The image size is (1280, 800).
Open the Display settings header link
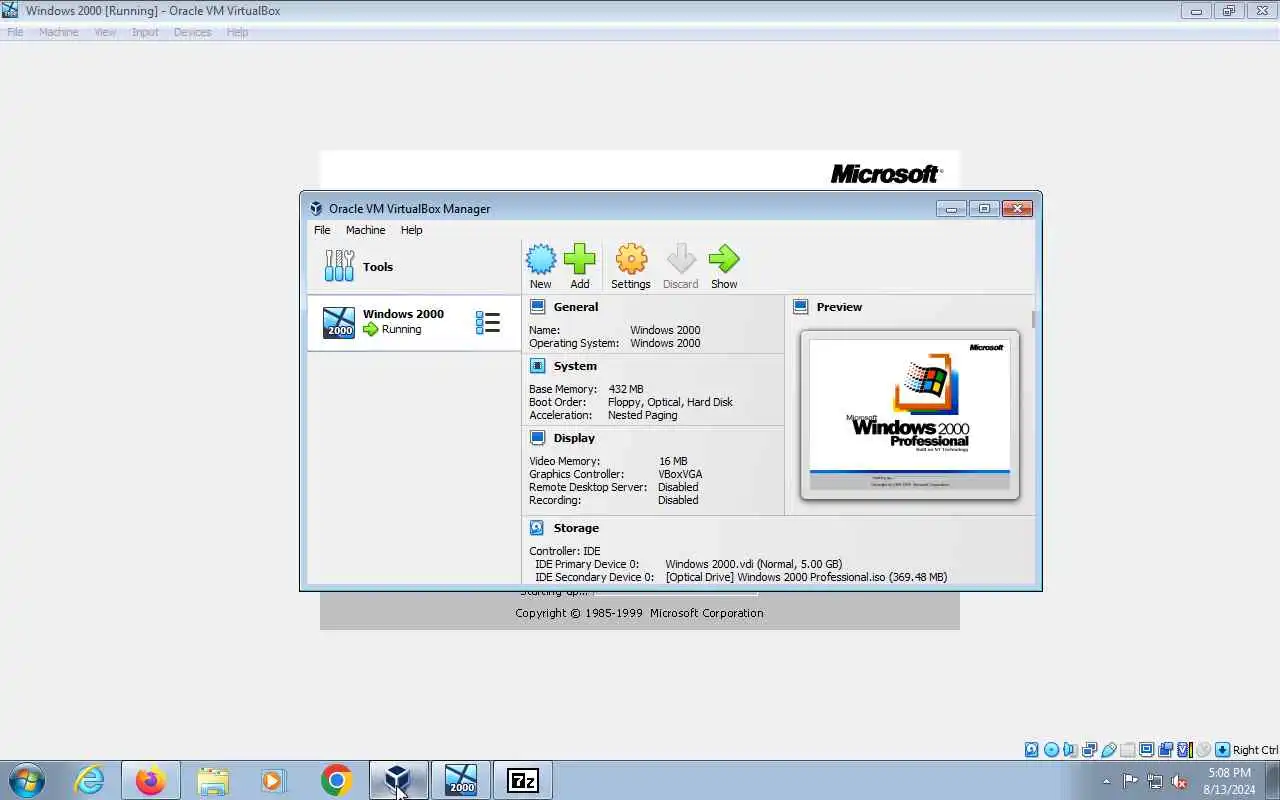pyautogui.click(x=574, y=438)
